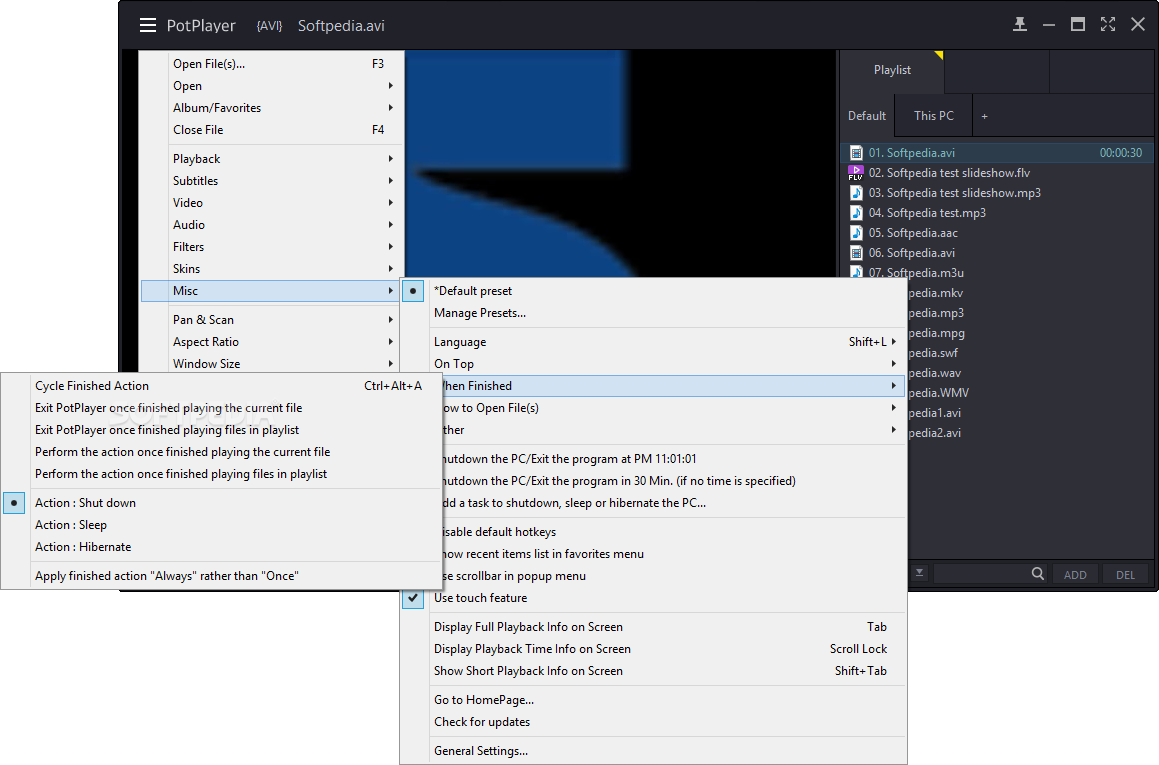Click the playlist DEL button
1159x765 pixels.
[1125, 574]
